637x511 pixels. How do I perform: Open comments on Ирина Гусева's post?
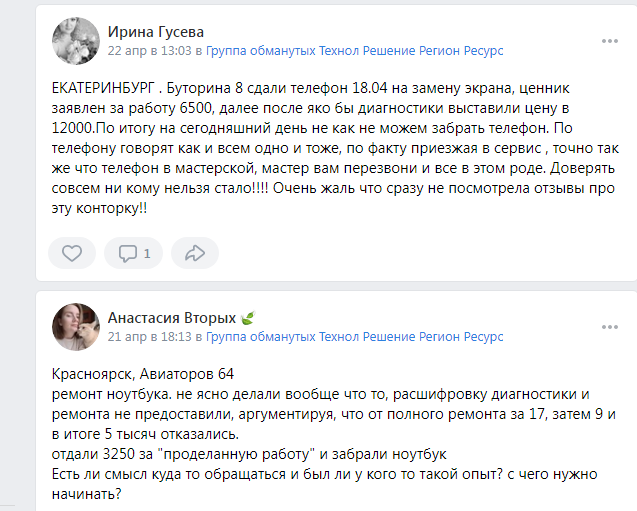[x=133, y=253]
